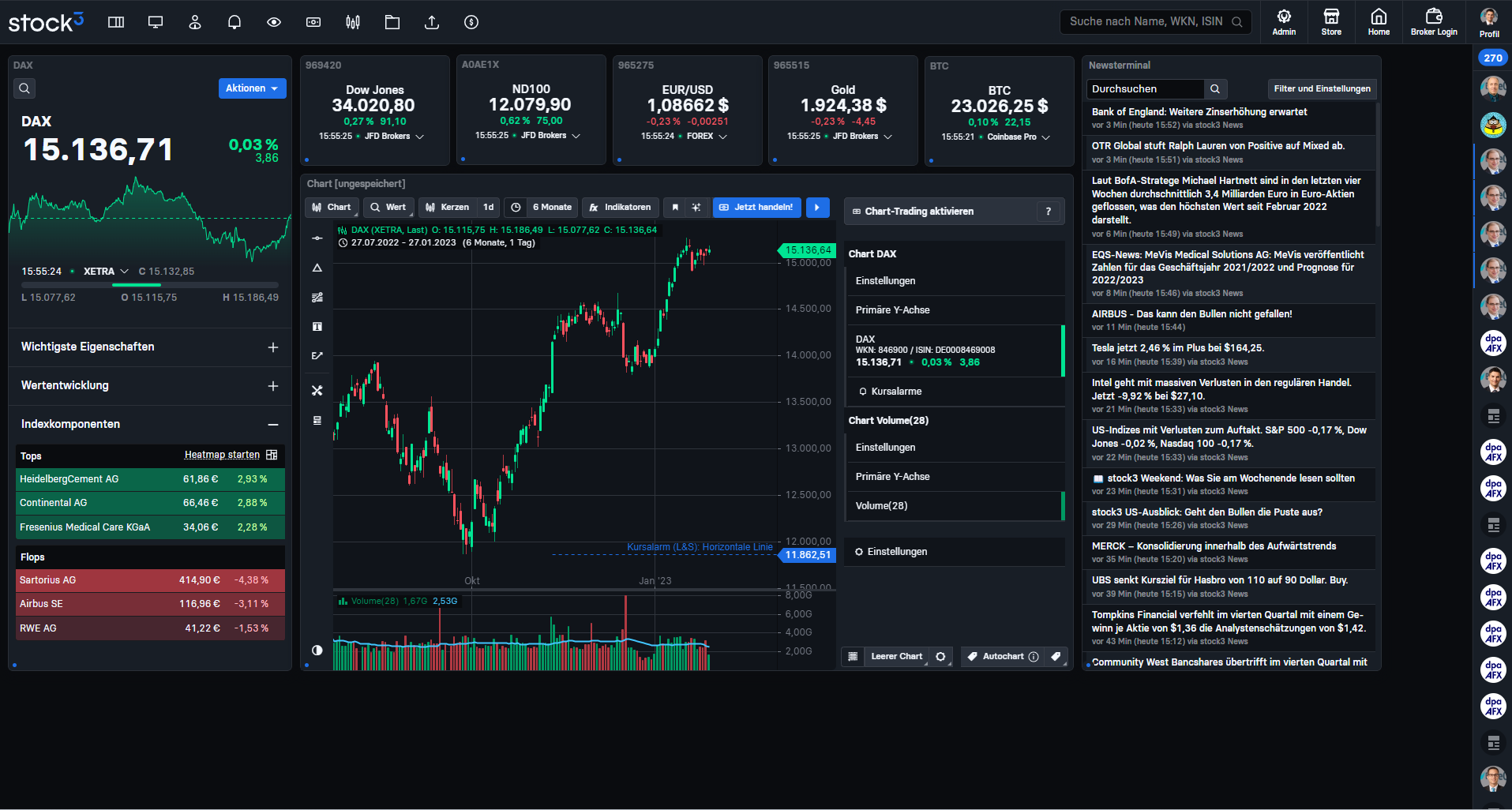Click the chart-trading help question mark
The image size is (1512, 810).
click(1049, 212)
